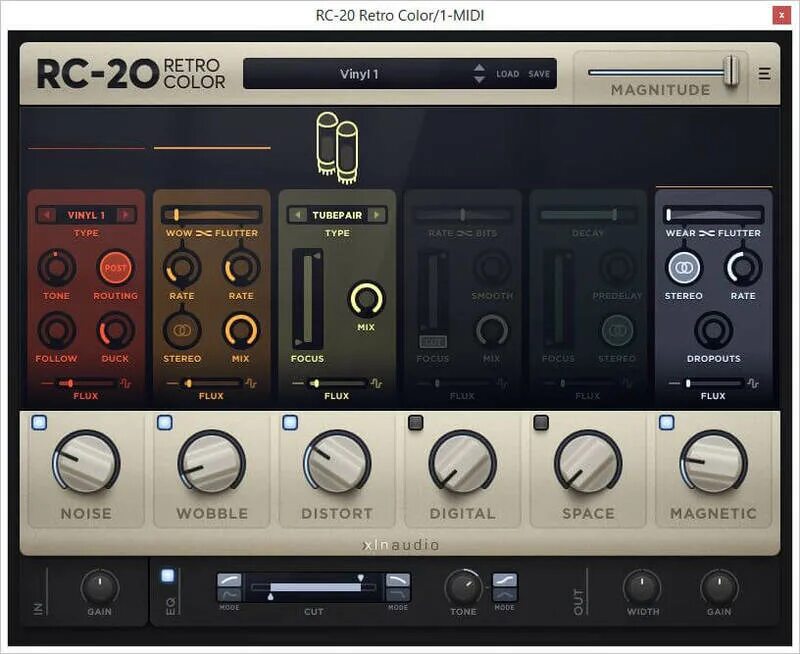Click the Space flux waveform icon
The height and width of the screenshot is (654, 800).
click(x=628, y=383)
